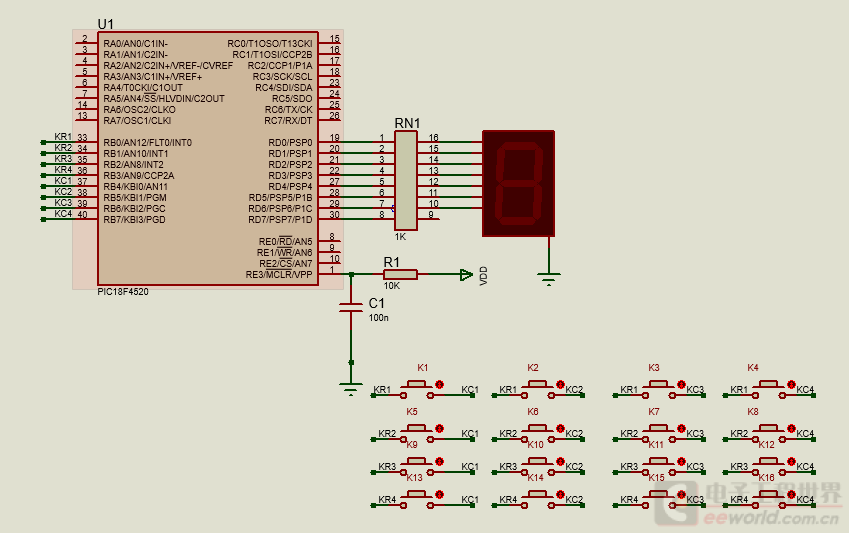849x533 pixels.
Task: Select push button K13 symbol
Action: (417, 500)
